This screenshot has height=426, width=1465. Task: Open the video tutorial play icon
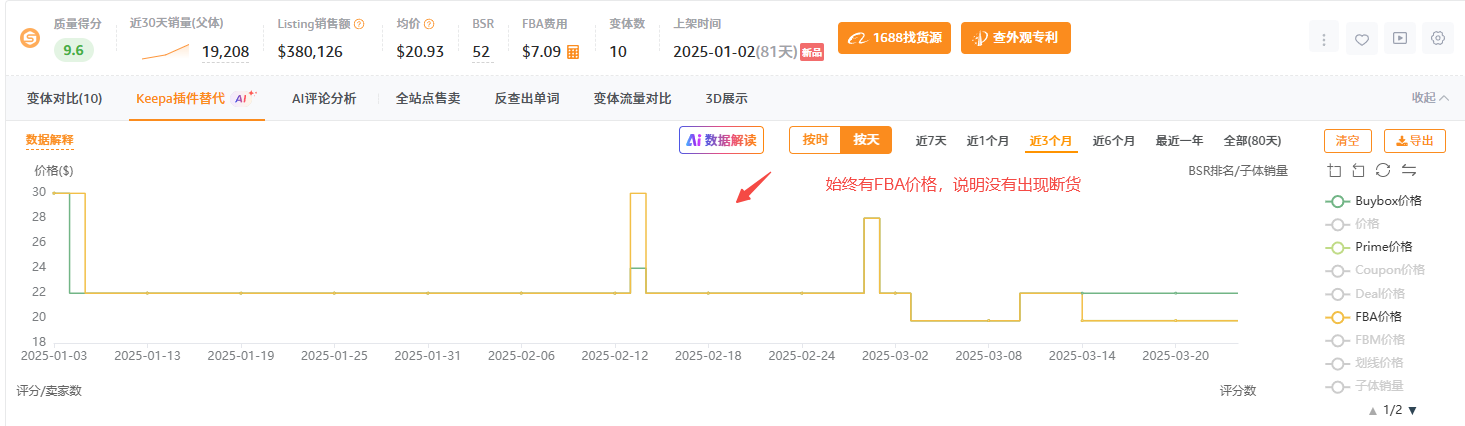pyautogui.click(x=1400, y=39)
